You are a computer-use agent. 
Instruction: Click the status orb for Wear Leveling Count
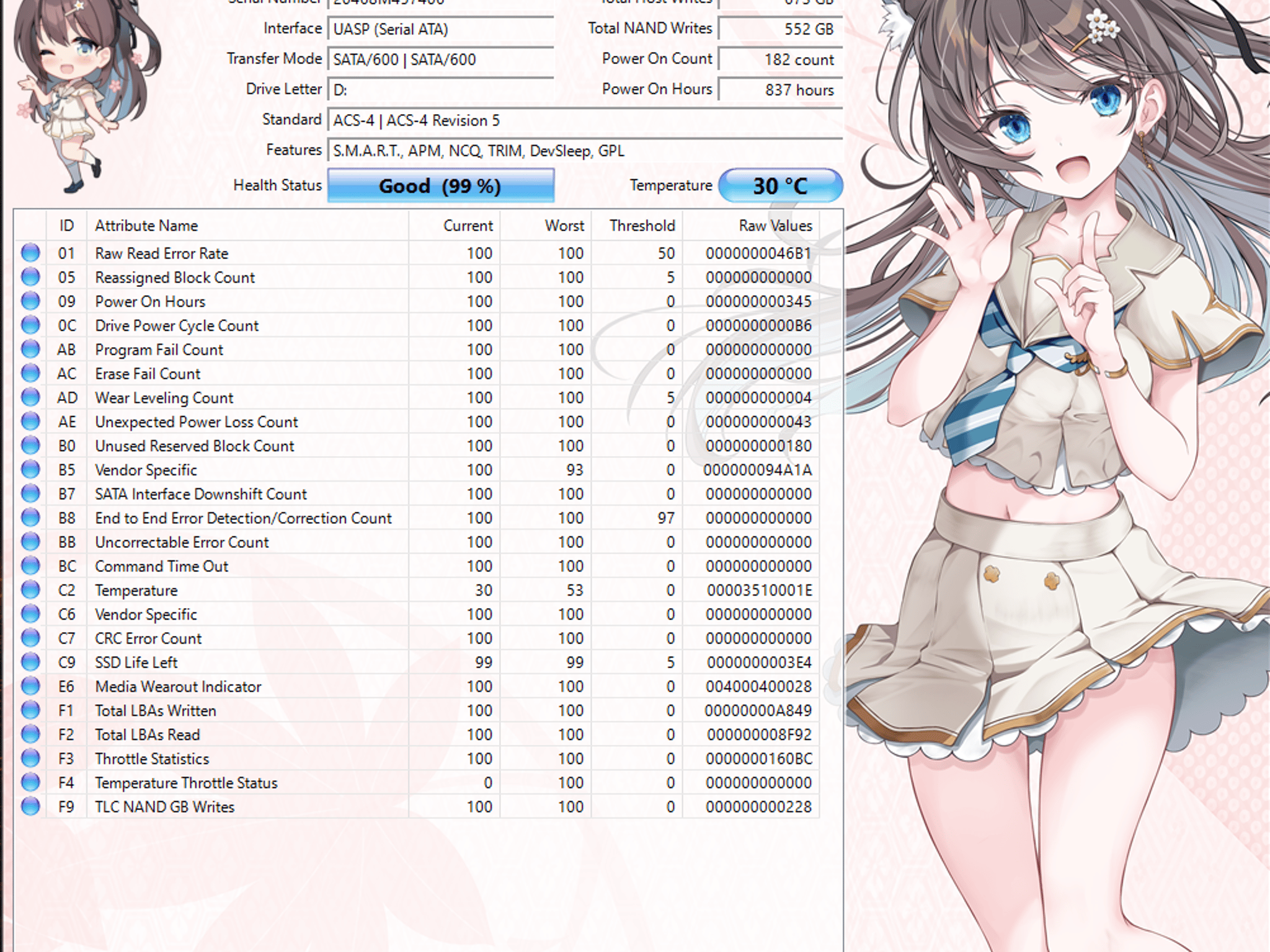pyautogui.click(x=30, y=397)
